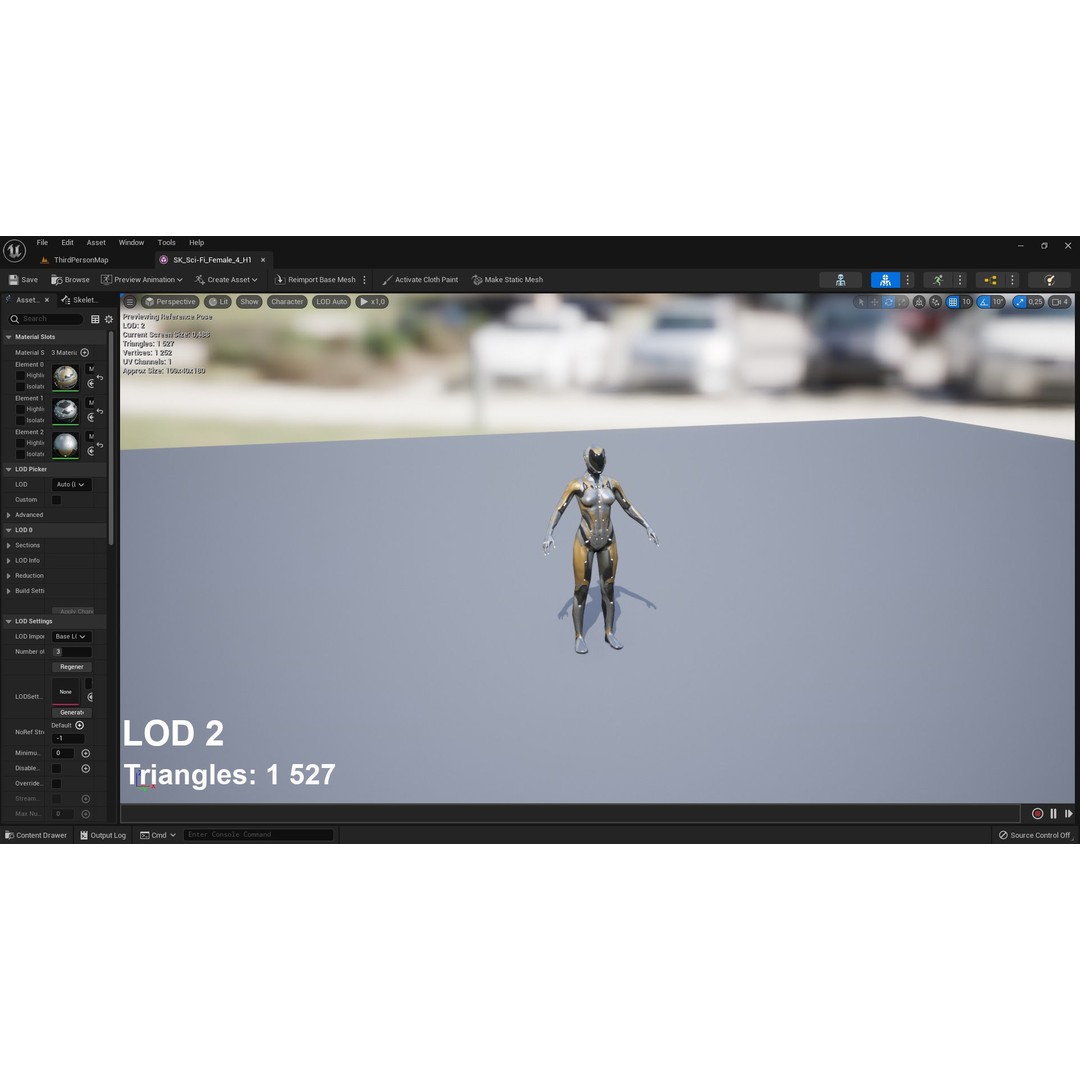Click the Regenerate LODs button
1080x1080 pixels.
72,667
